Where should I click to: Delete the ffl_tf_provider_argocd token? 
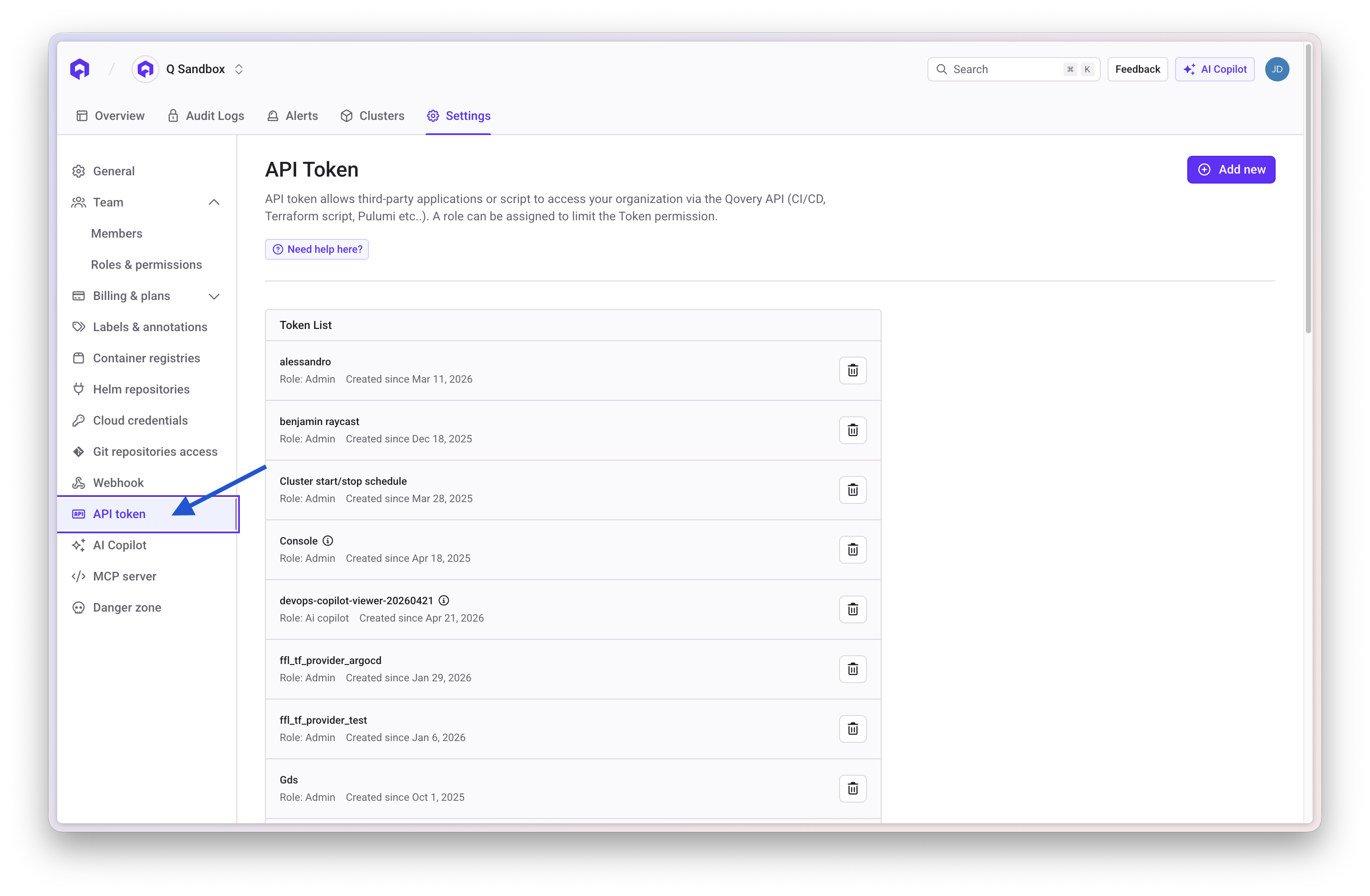(x=853, y=669)
